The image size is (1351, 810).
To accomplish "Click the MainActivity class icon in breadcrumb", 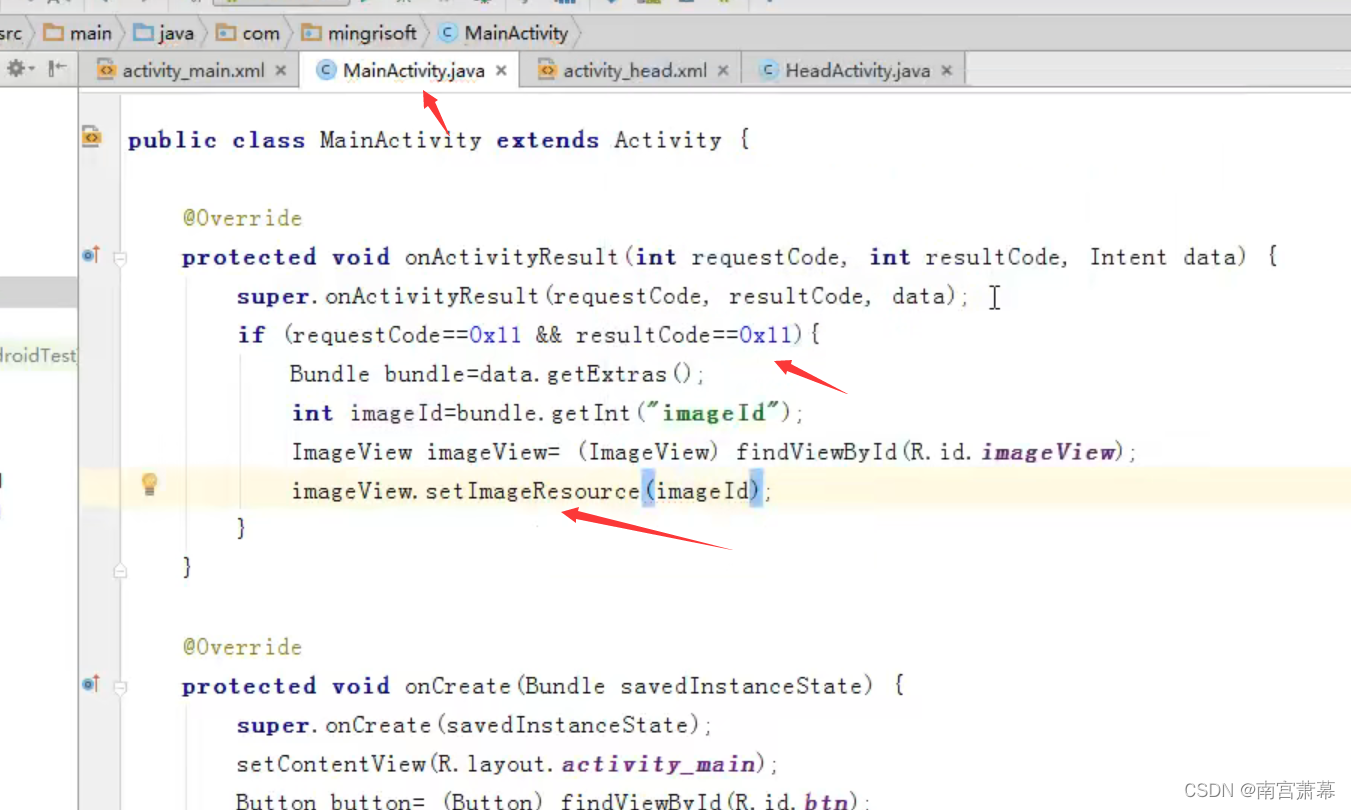I will 447,33.
